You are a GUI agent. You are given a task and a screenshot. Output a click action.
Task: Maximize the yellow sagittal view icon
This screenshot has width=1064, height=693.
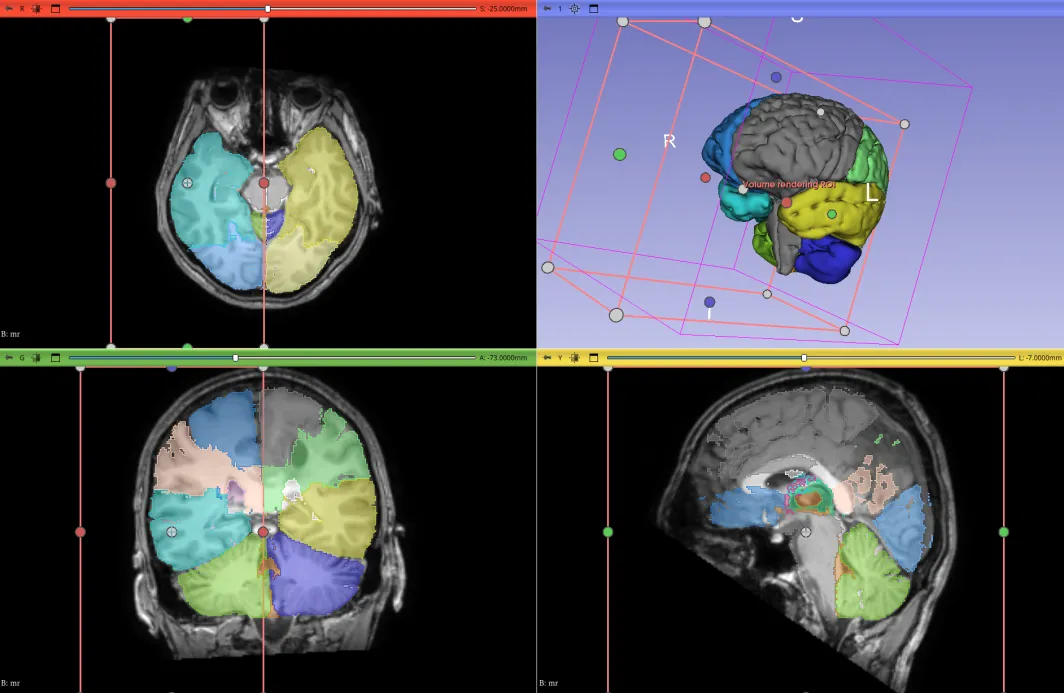(x=593, y=357)
